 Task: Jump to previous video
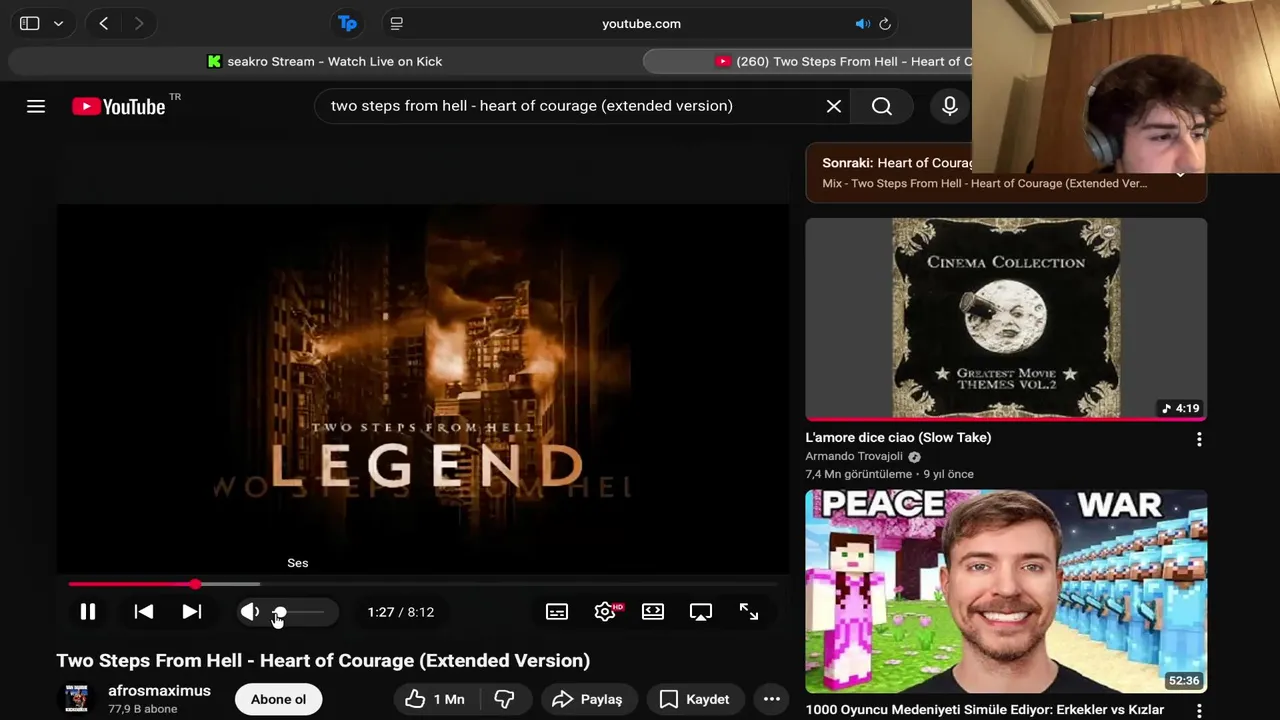144,612
